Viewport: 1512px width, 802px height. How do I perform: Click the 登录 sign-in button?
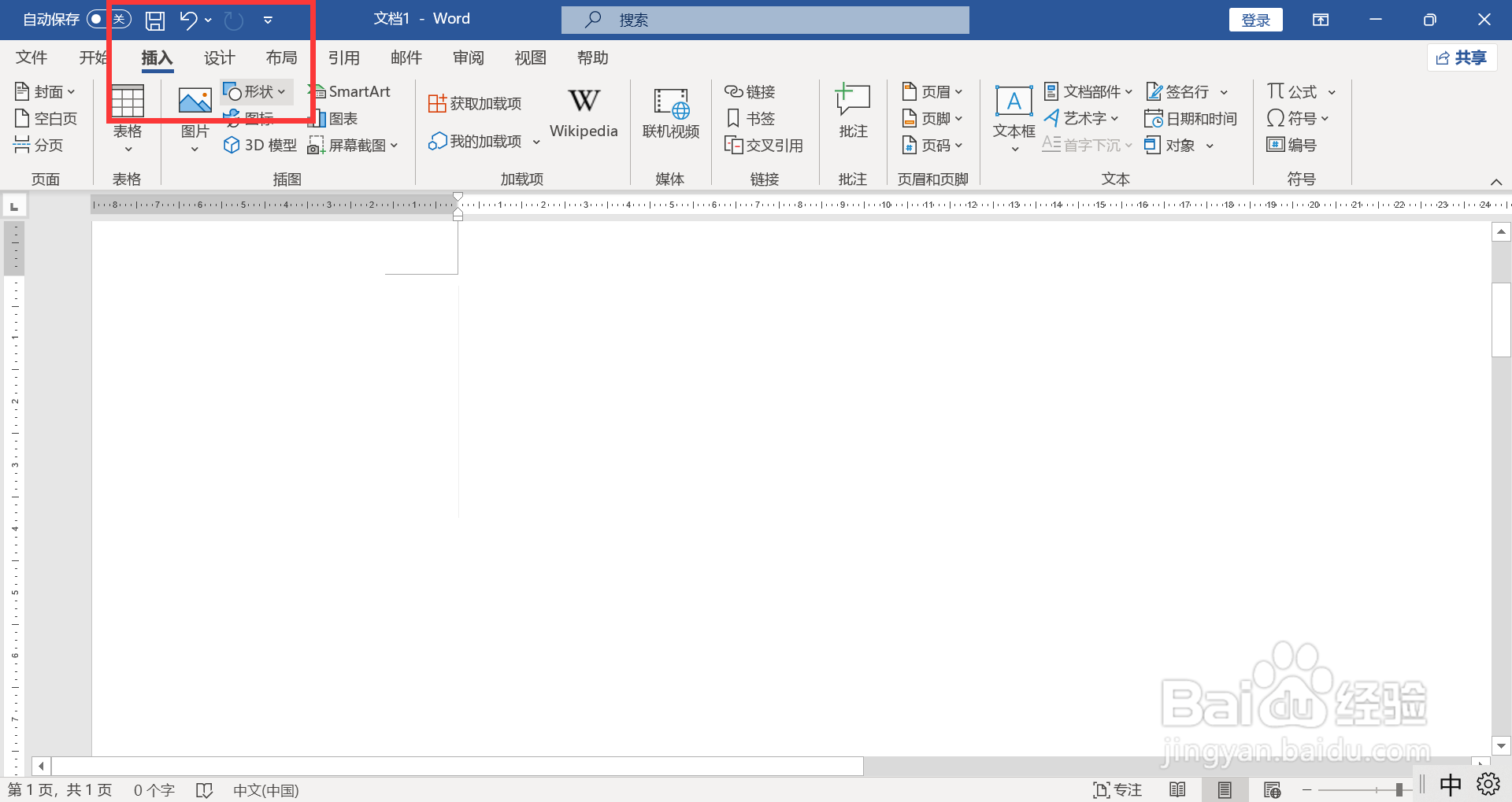click(1255, 20)
